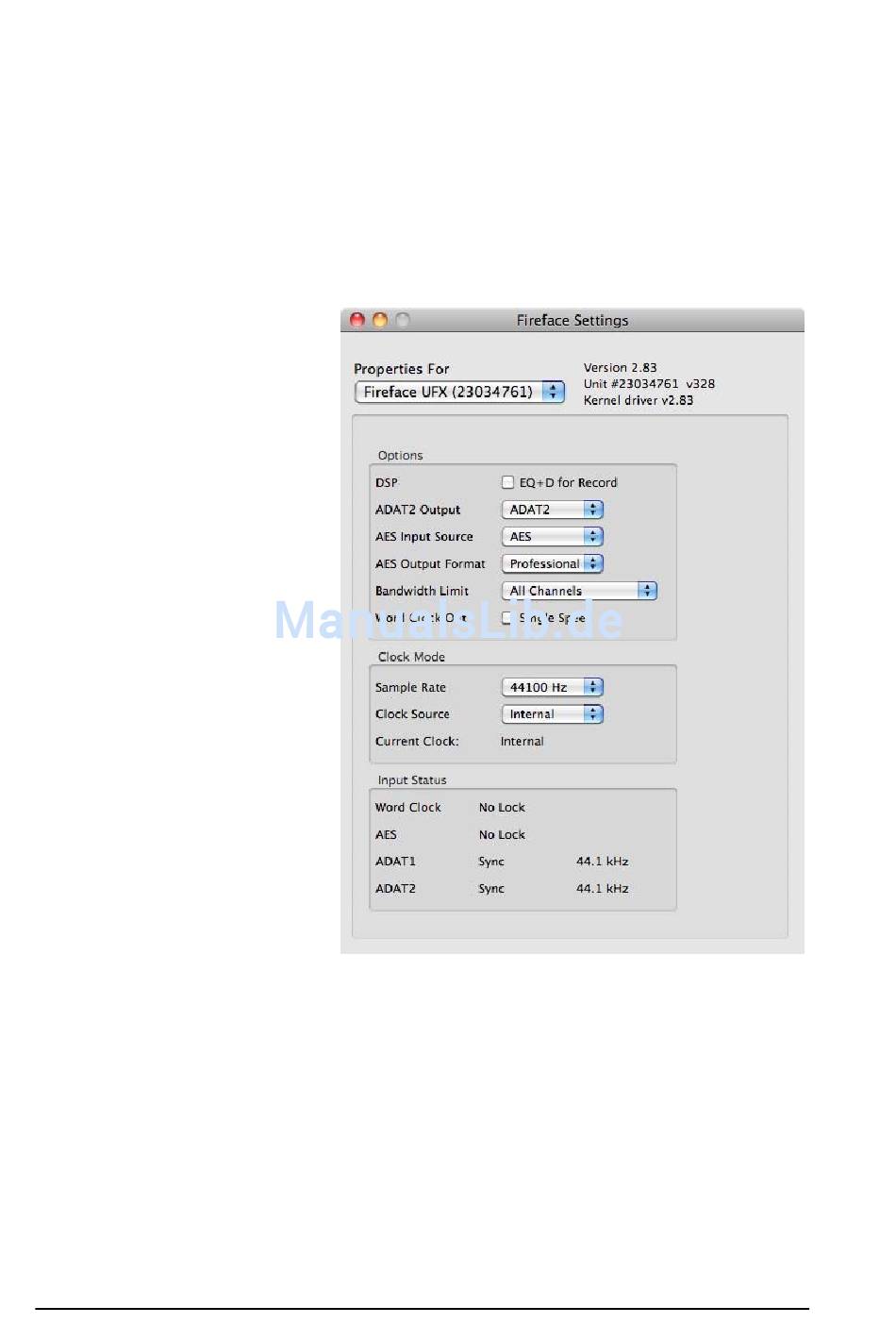Click ADAT1 44.1 kHz value
The height and width of the screenshot is (1340, 896).
[x=602, y=861]
